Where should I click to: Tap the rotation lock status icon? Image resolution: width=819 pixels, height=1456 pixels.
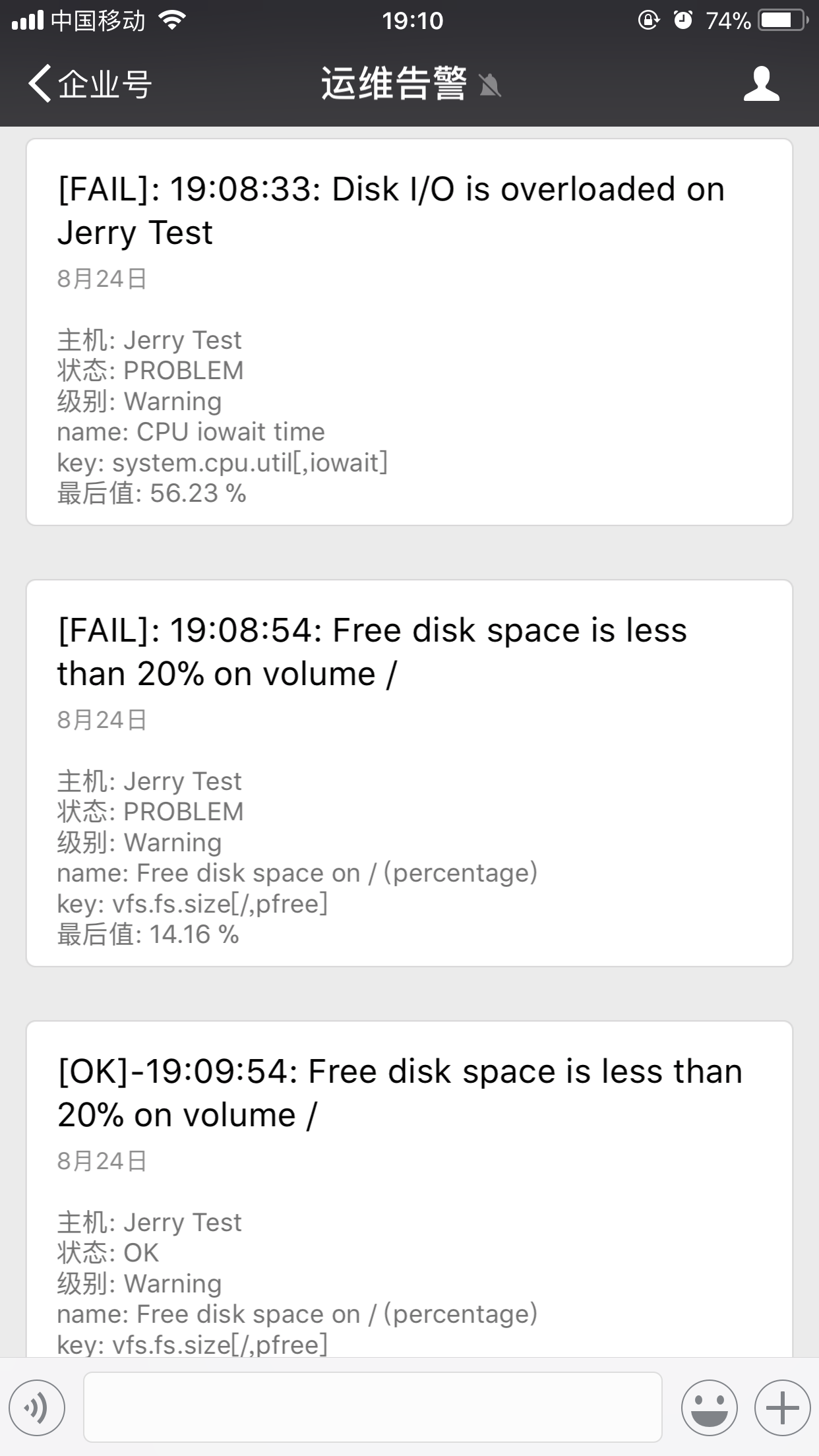[648, 21]
